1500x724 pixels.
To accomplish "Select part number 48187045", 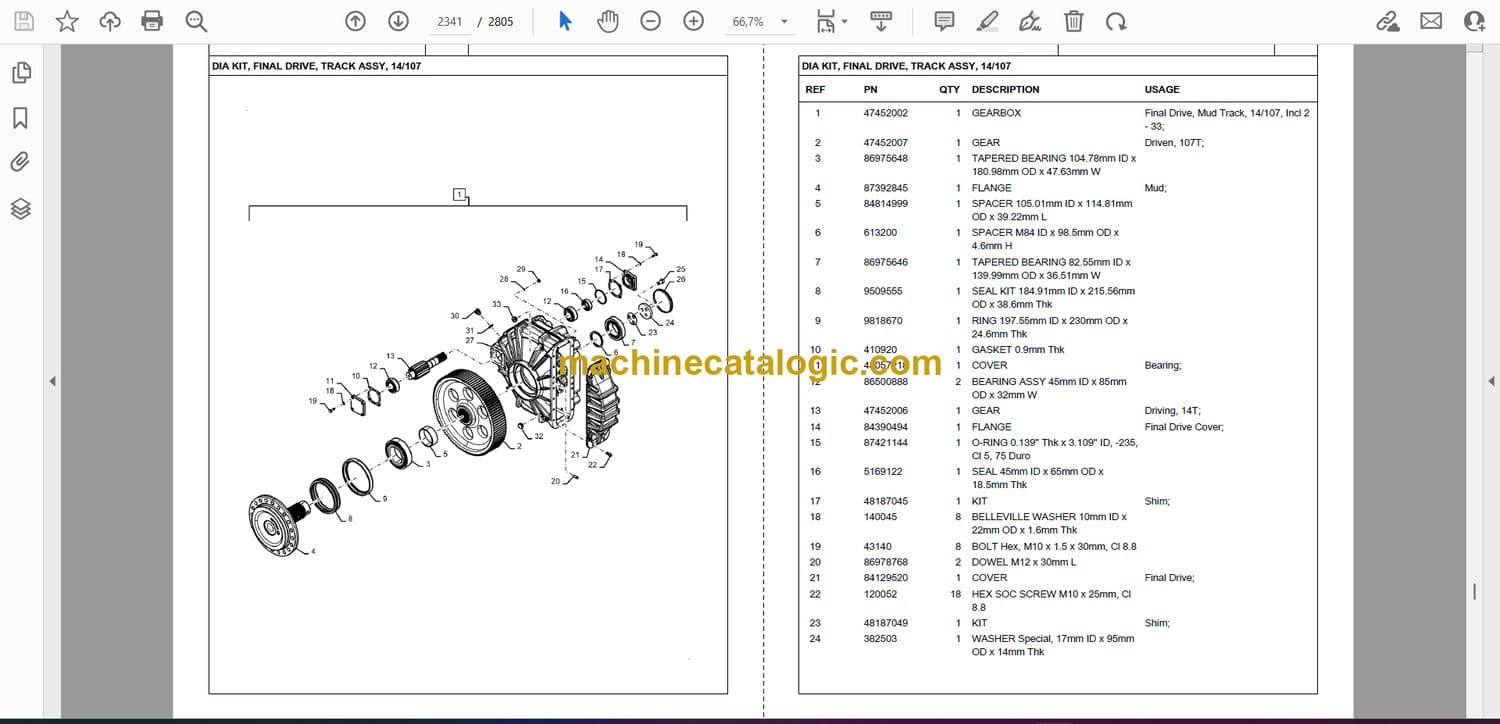I will [x=886, y=501].
